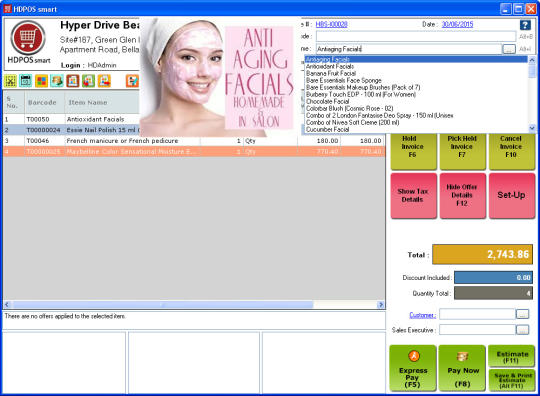Click the Quantity Total value box

494,293
